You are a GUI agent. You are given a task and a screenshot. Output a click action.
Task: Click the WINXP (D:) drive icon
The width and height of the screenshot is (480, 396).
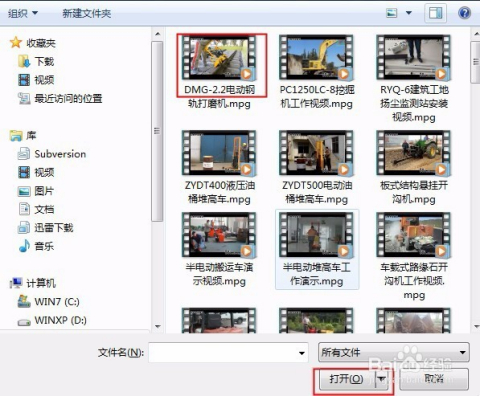24,322
